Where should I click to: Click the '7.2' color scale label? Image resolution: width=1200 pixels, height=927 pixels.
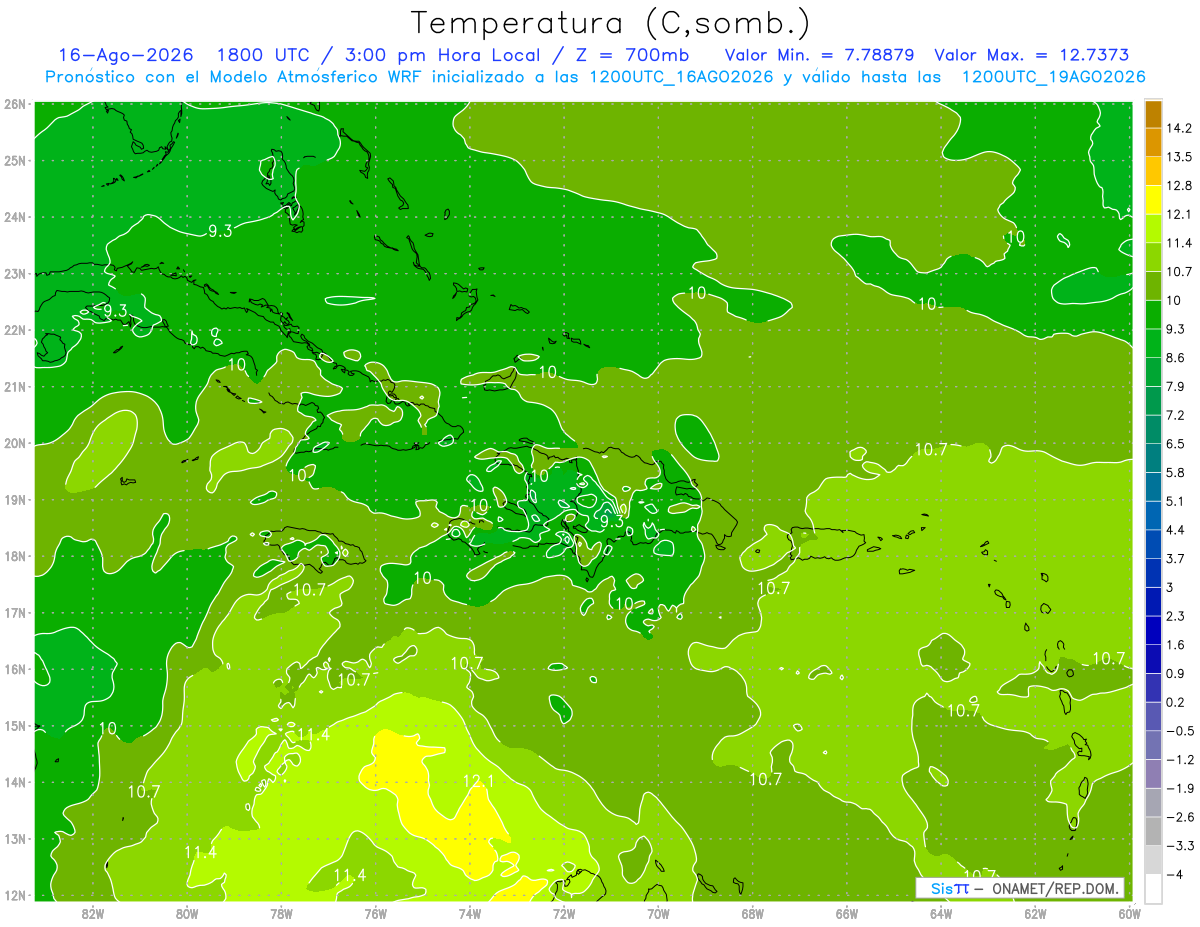[1177, 415]
